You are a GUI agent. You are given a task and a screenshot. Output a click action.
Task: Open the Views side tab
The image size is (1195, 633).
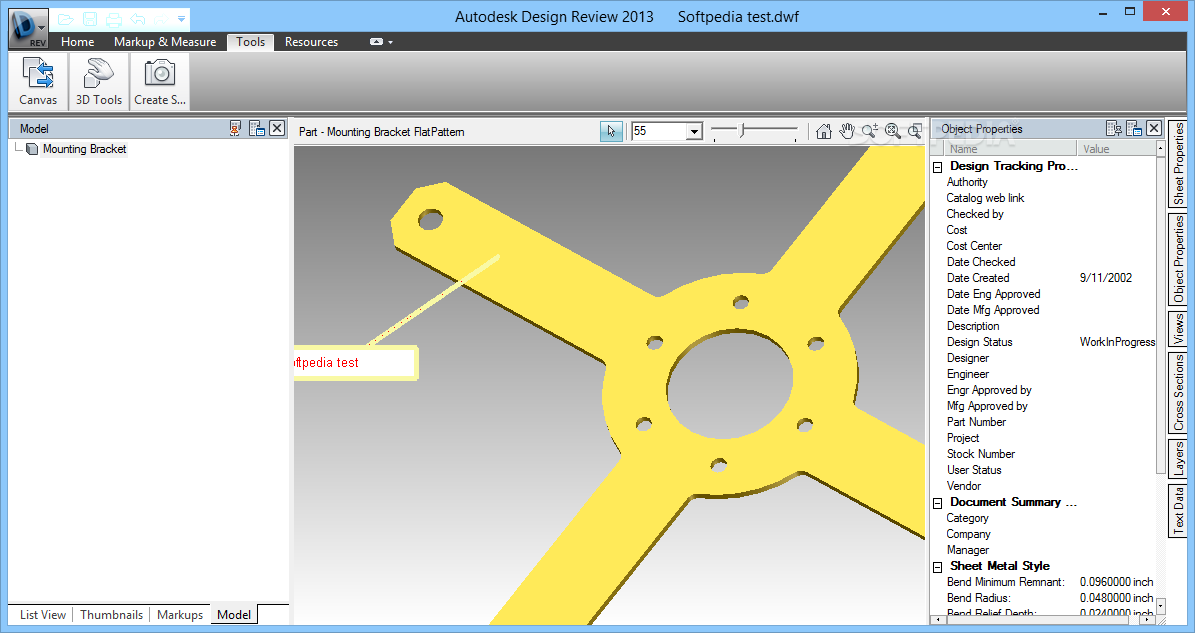click(1178, 329)
